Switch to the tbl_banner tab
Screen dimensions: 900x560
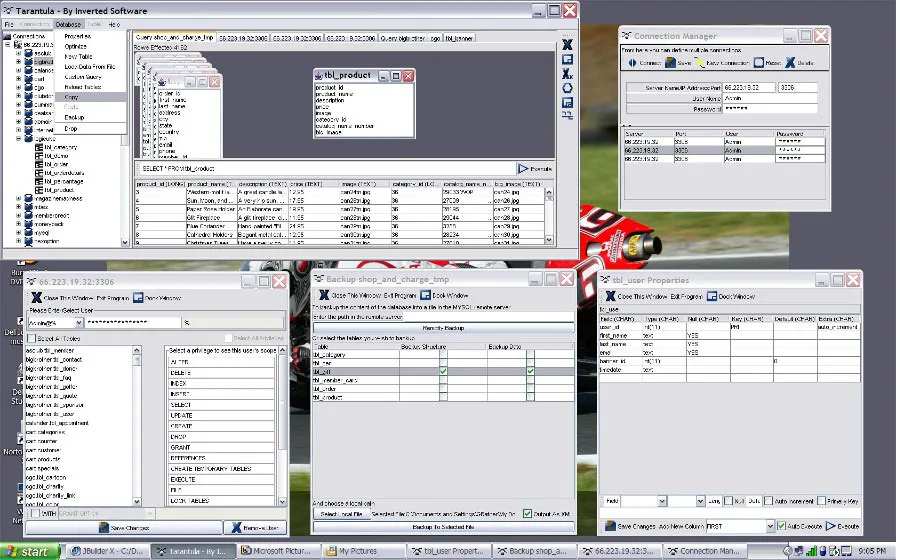point(460,37)
